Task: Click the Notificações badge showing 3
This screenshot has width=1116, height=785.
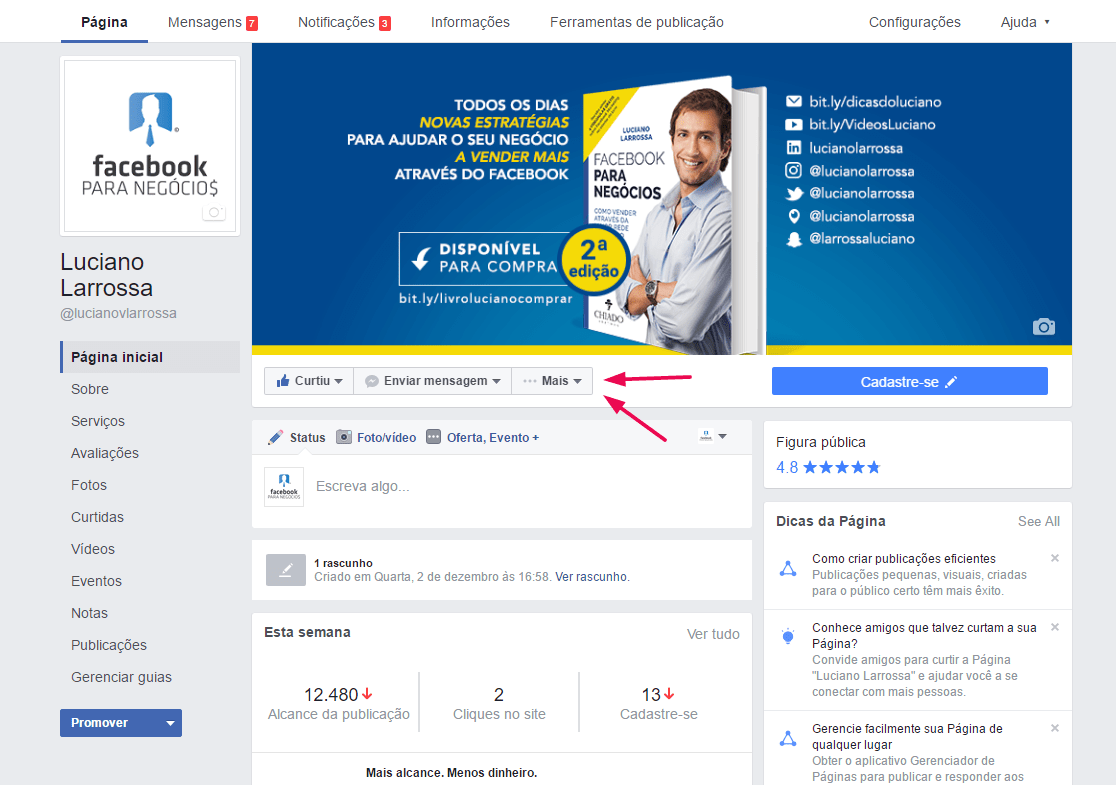Action: pyautogui.click(x=384, y=23)
